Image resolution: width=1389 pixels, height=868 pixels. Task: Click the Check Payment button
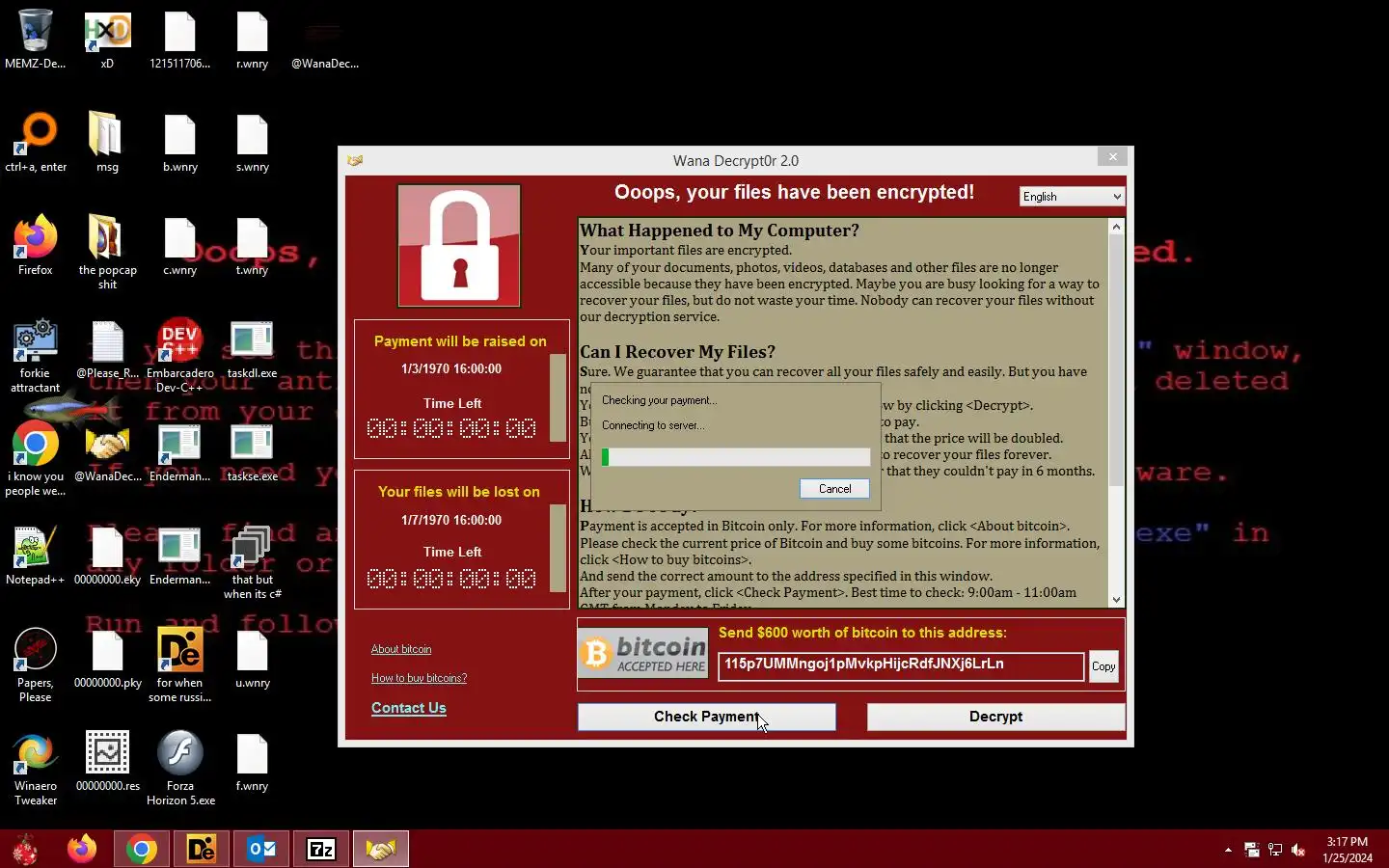click(707, 717)
